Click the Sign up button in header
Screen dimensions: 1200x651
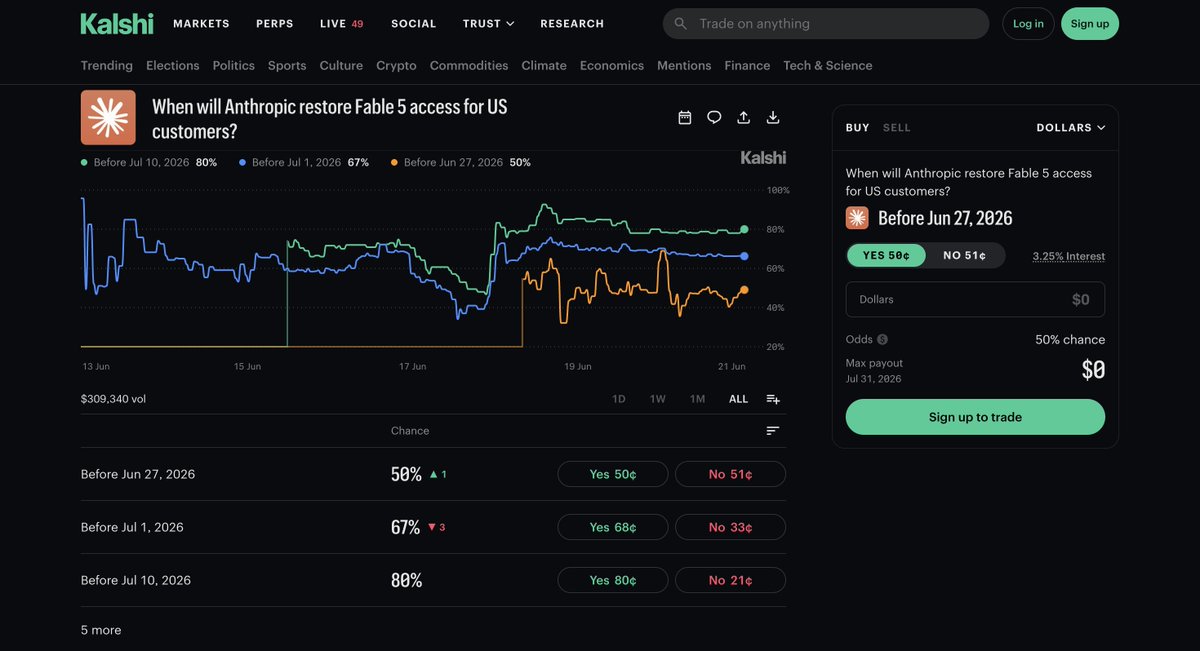click(x=1090, y=24)
